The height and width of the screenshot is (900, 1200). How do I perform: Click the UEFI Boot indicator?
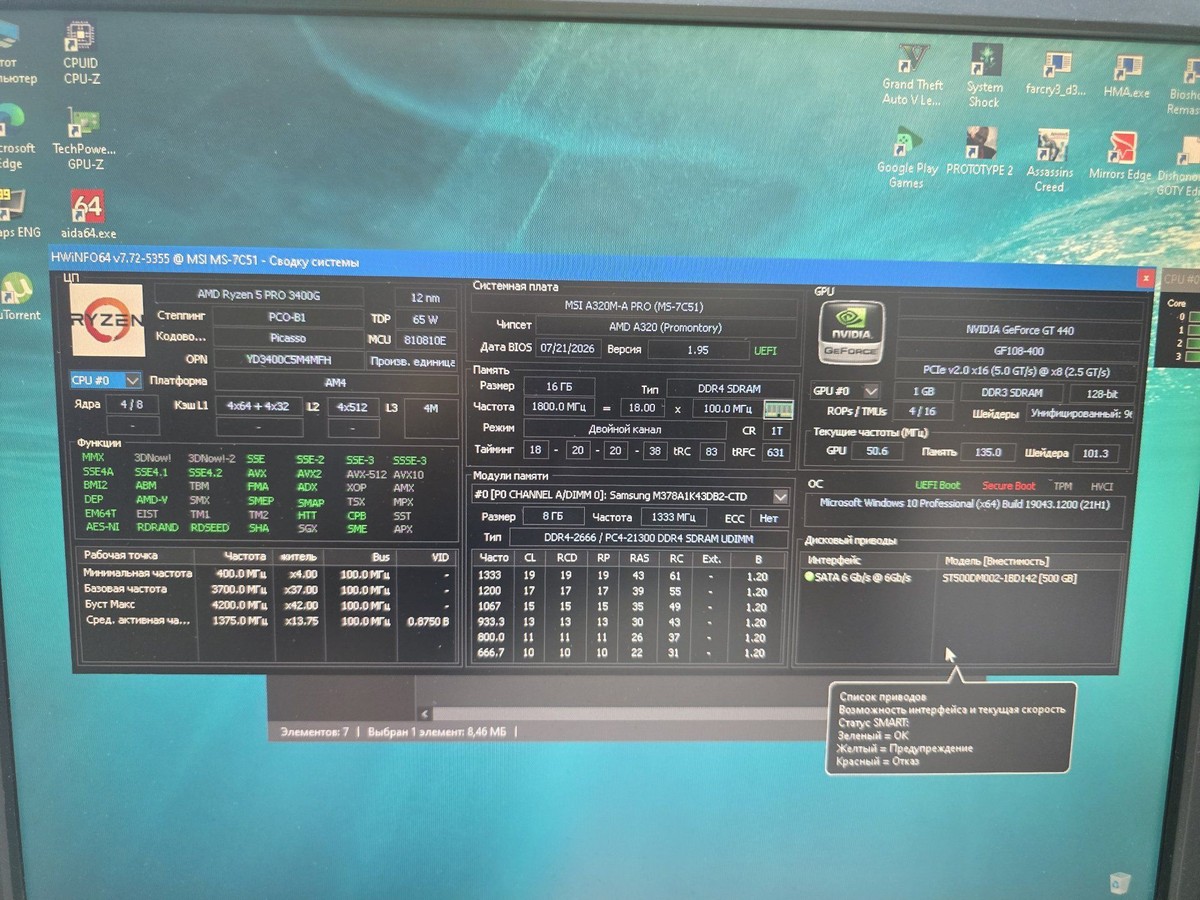(937, 485)
